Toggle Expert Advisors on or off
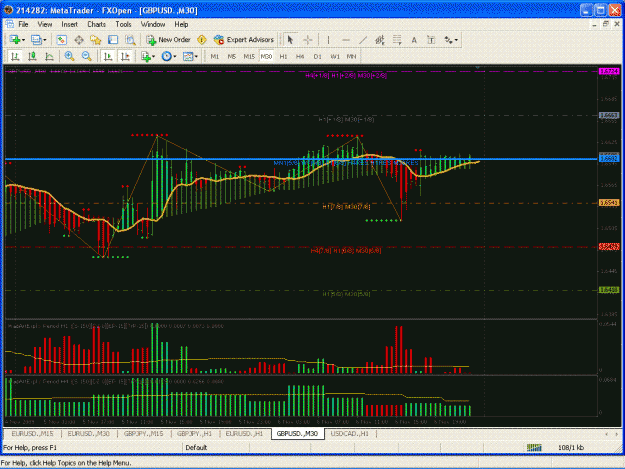 244,40
